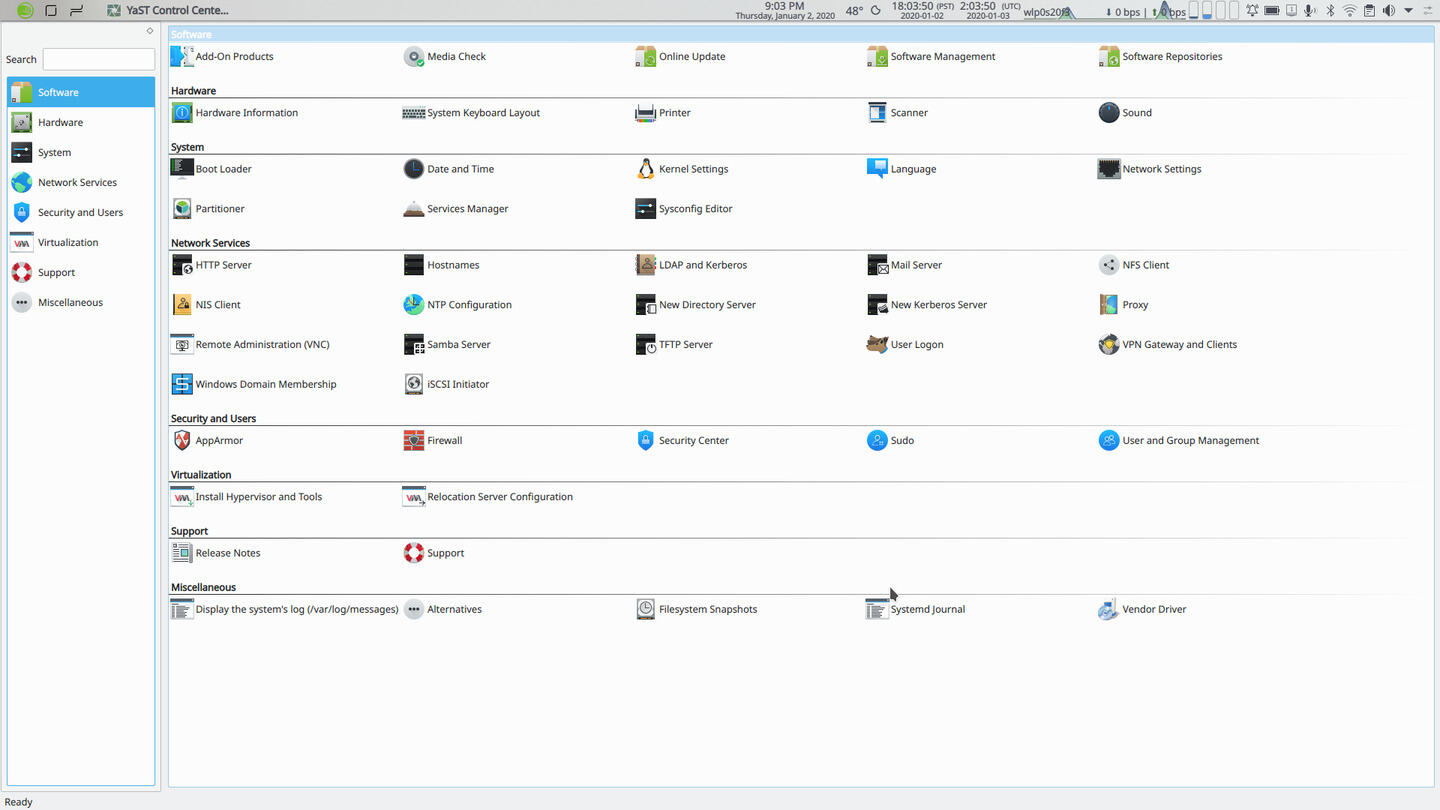Select Hardware category in sidebar
This screenshot has height=810, width=1440.
pyautogui.click(x=81, y=122)
